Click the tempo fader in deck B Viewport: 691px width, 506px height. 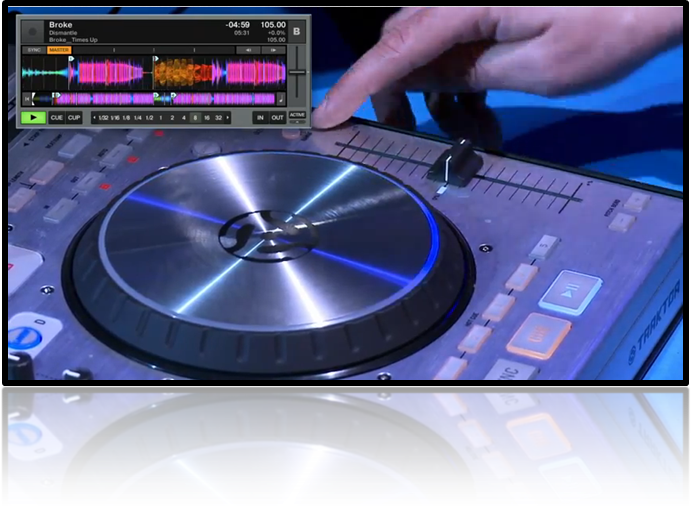click(296, 72)
